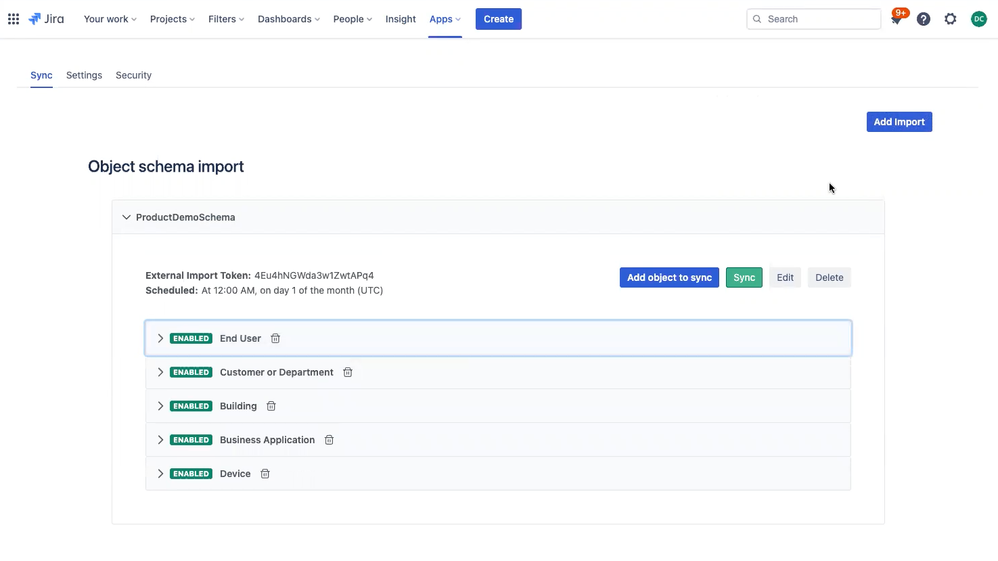Viewport: 998px width, 561px height.
Task: Open the help question mark icon
Action: click(x=924, y=19)
